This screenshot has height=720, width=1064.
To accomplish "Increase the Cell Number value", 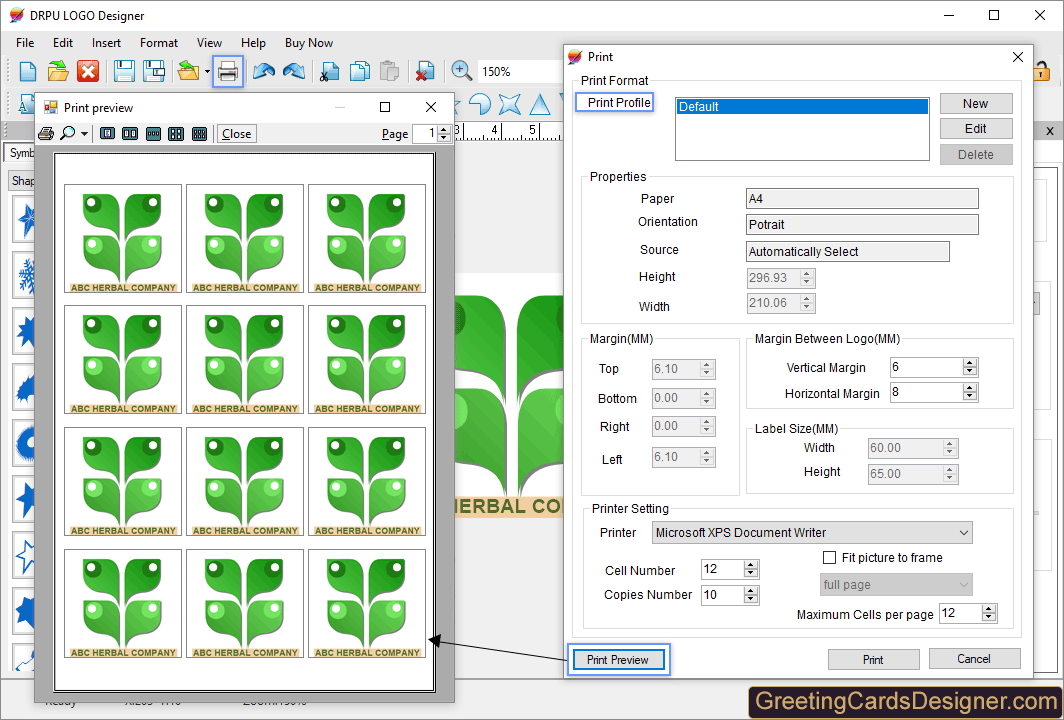I will pos(750,565).
